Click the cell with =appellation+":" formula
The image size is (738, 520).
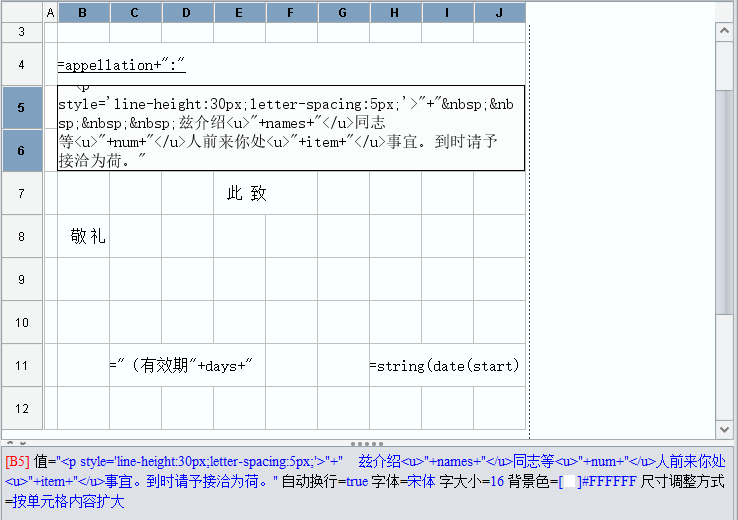pos(291,64)
